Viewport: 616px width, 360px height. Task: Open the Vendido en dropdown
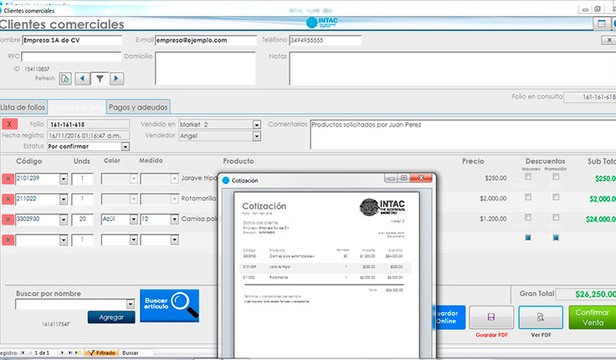(x=257, y=125)
